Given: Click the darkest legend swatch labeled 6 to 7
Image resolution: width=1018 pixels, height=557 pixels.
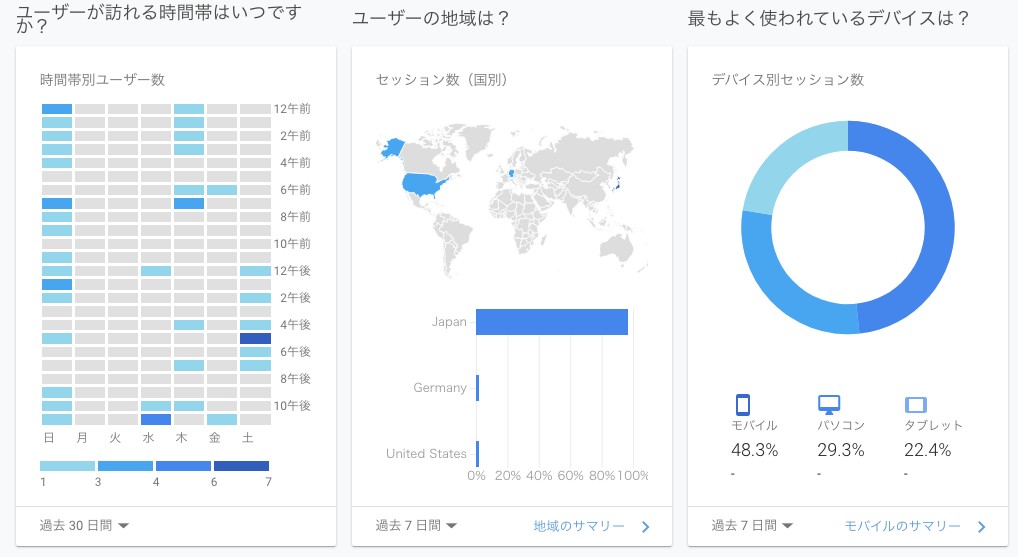Looking at the screenshot, I should point(242,465).
